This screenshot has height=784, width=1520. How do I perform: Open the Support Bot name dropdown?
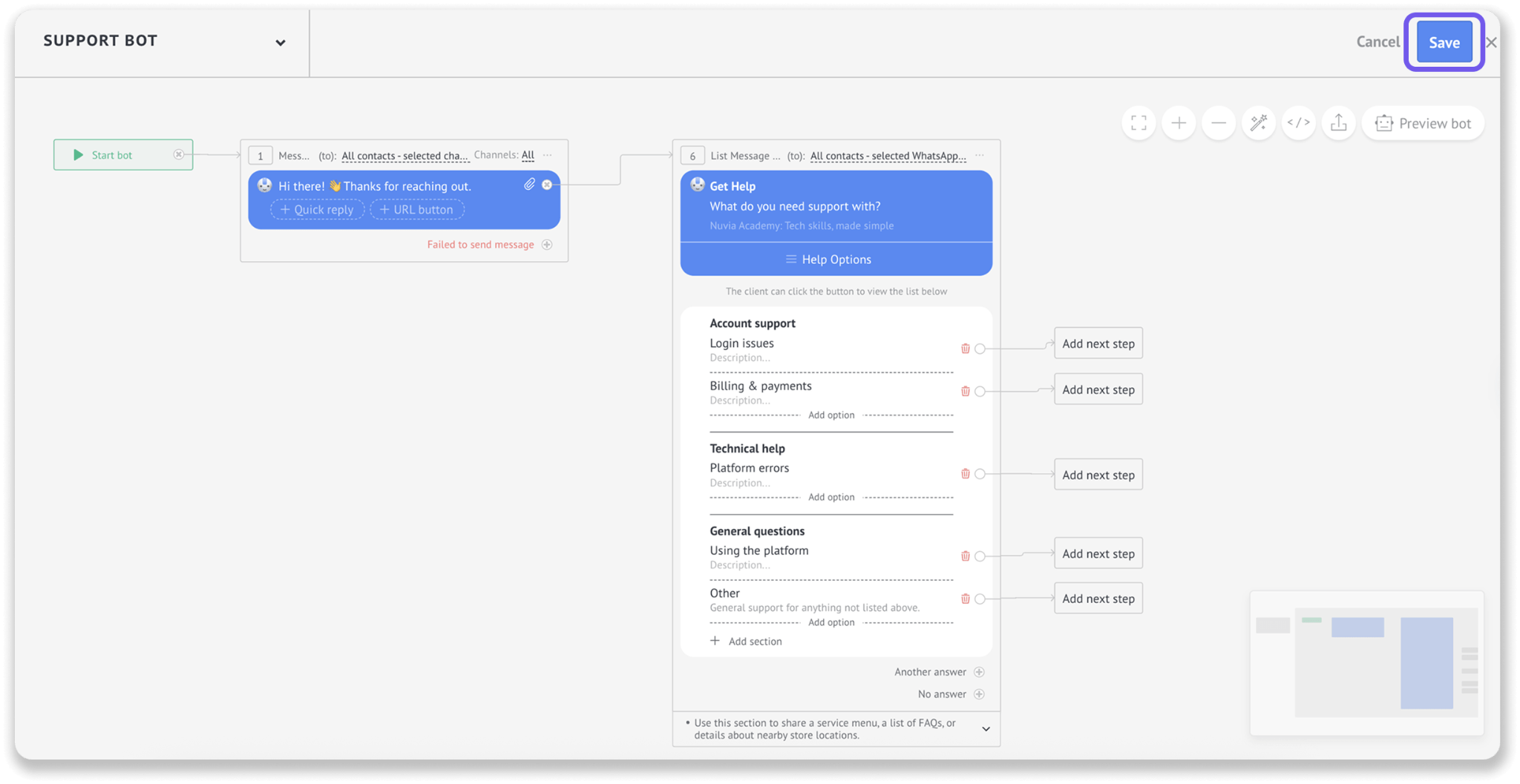[x=281, y=42]
